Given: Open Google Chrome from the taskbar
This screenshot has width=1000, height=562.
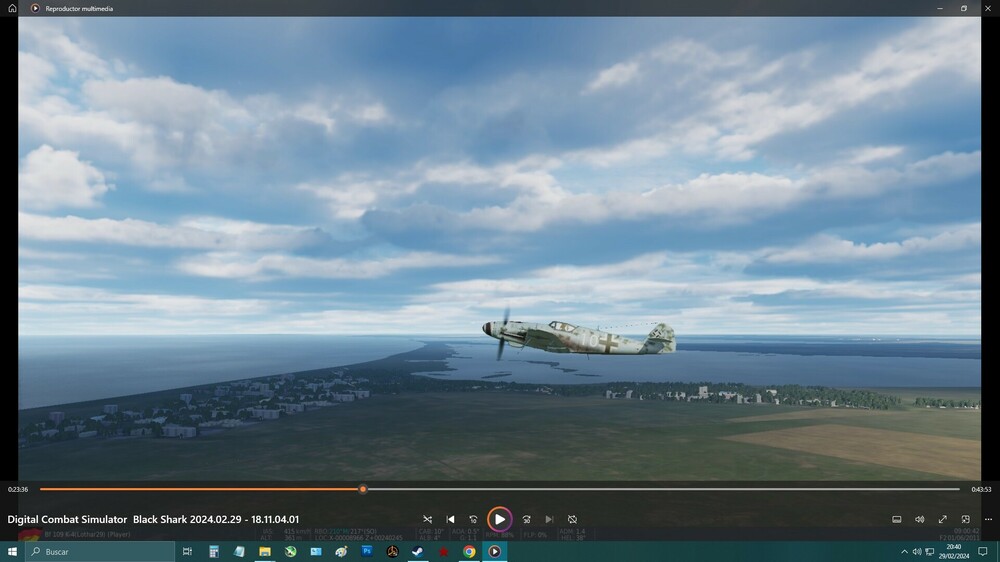Looking at the screenshot, I should tap(469, 551).
